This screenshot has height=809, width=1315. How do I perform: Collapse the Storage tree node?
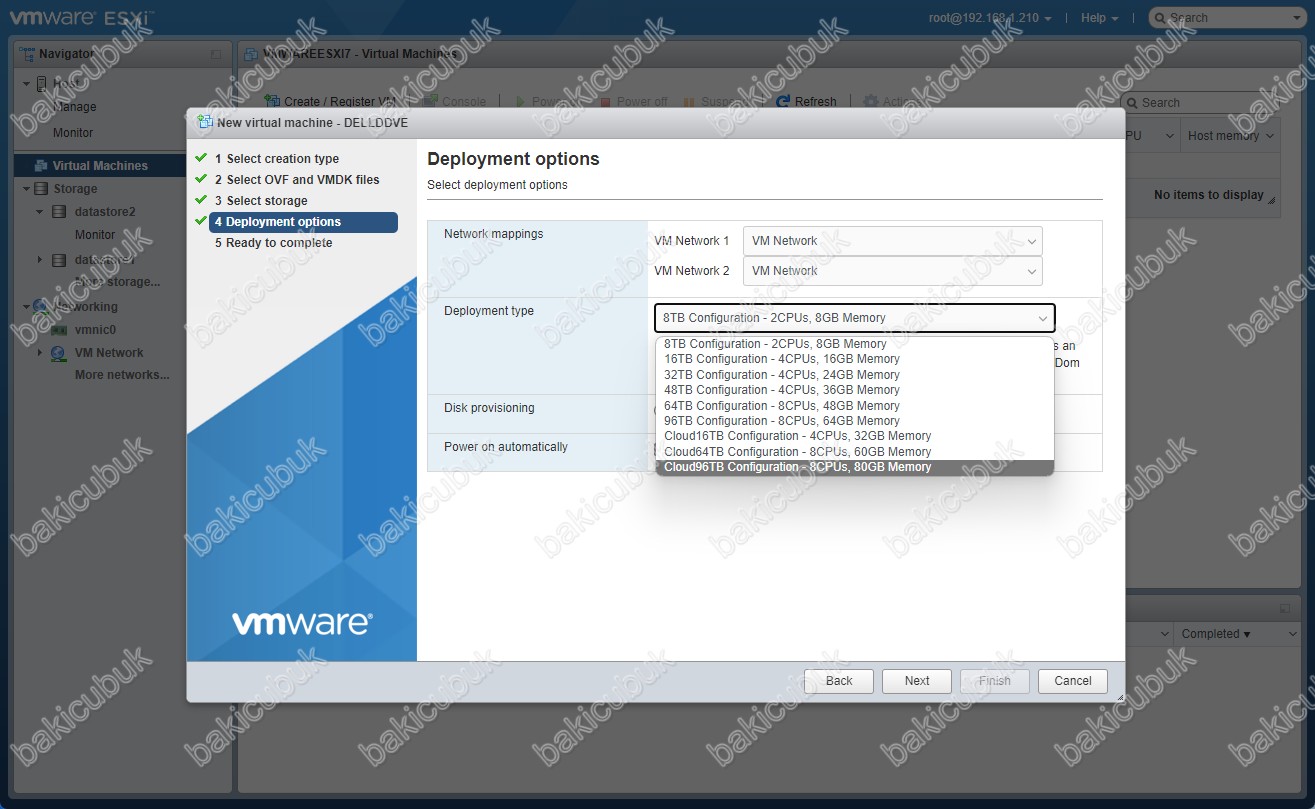(x=27, y=188)
